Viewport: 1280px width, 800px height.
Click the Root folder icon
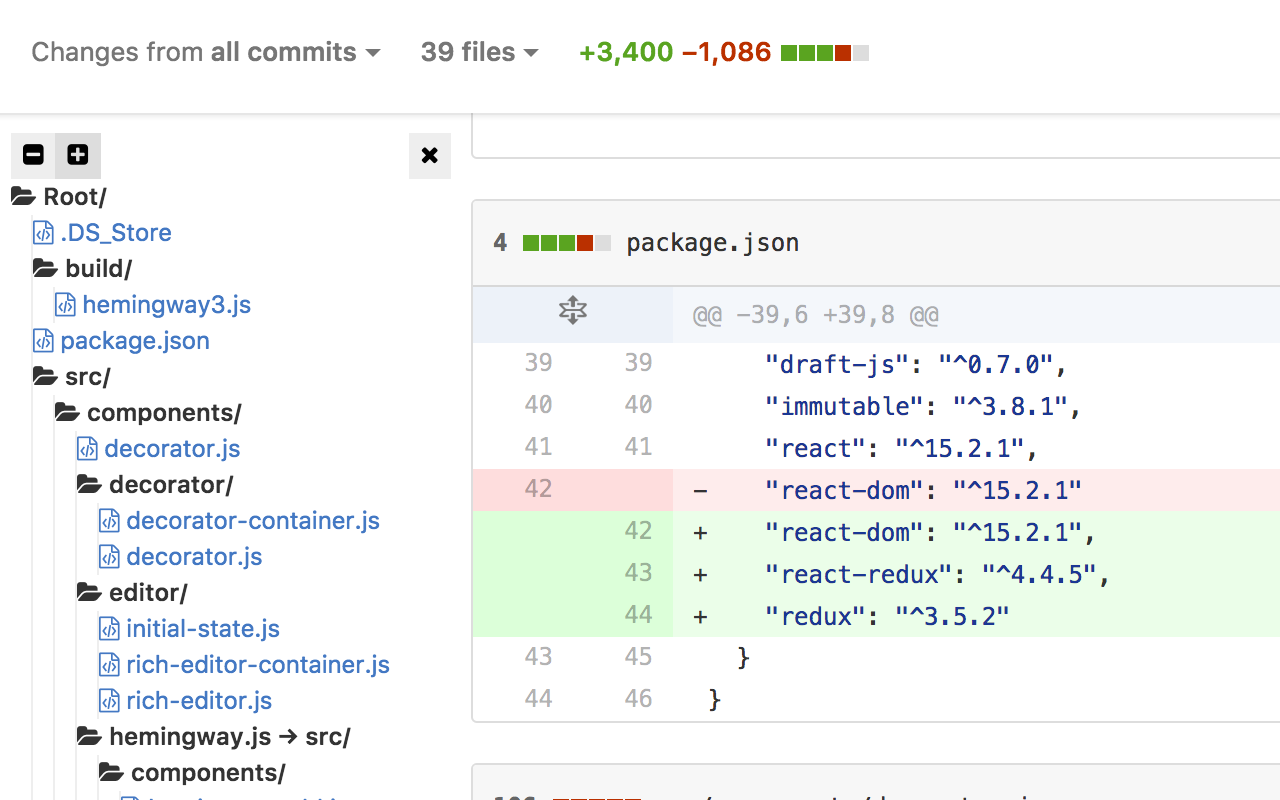23,197
